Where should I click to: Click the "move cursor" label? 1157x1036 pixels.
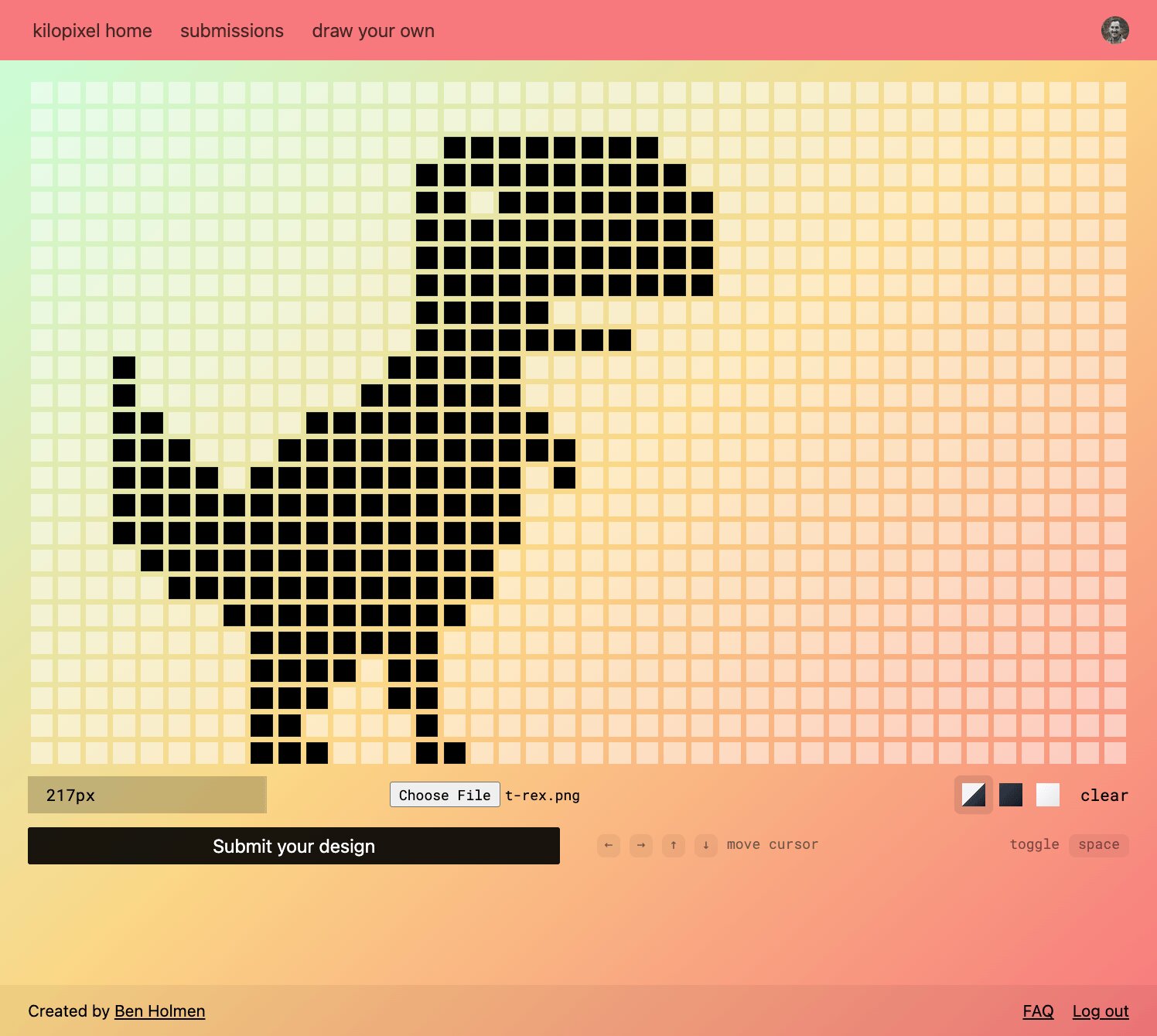pyautogui.click(x=773, y=845)
